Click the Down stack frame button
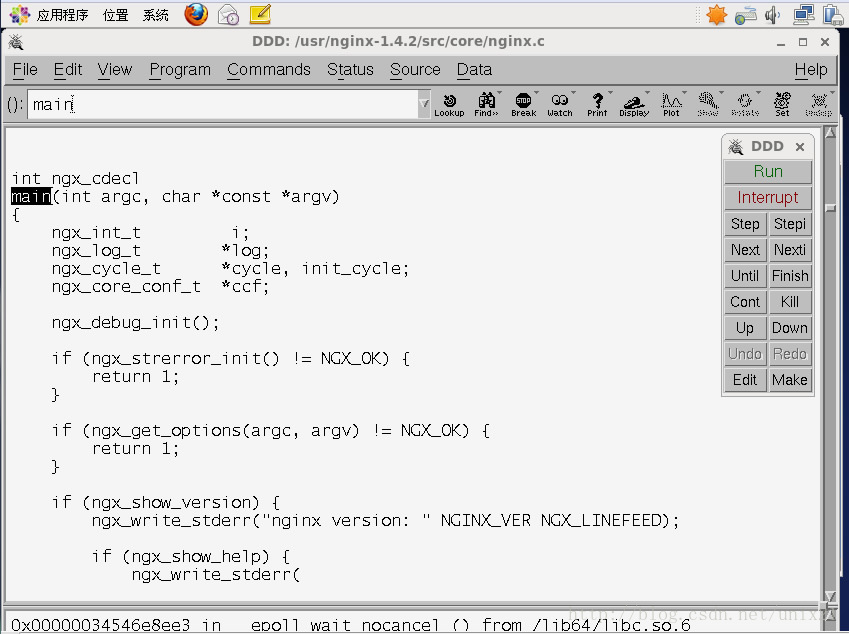Image resolution: width=849 pixels, height=634 pixels. 790,328
